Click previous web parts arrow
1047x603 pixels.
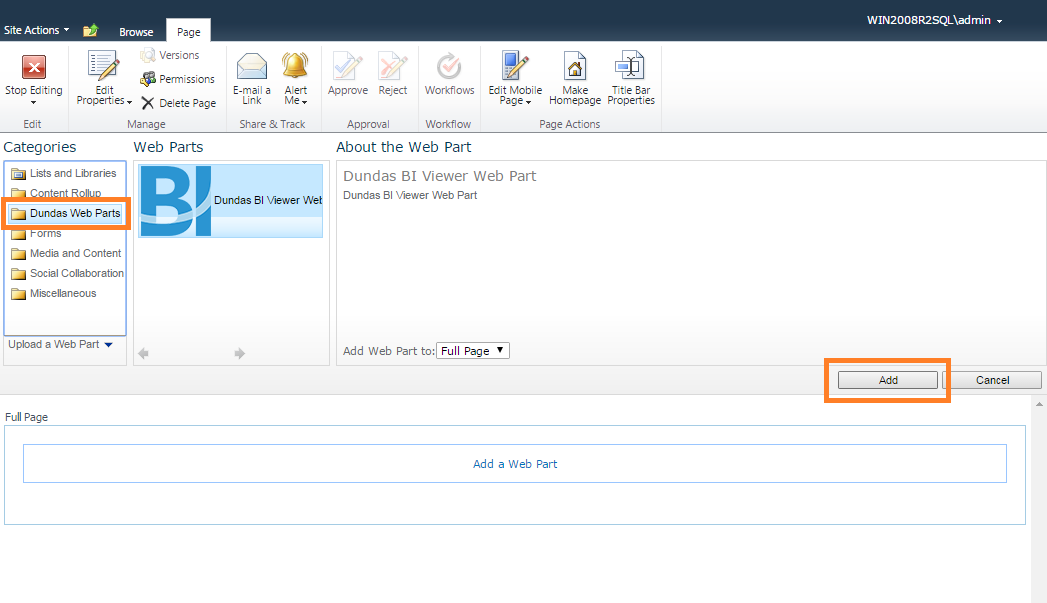pyautogui.click(x=144, y=353)
